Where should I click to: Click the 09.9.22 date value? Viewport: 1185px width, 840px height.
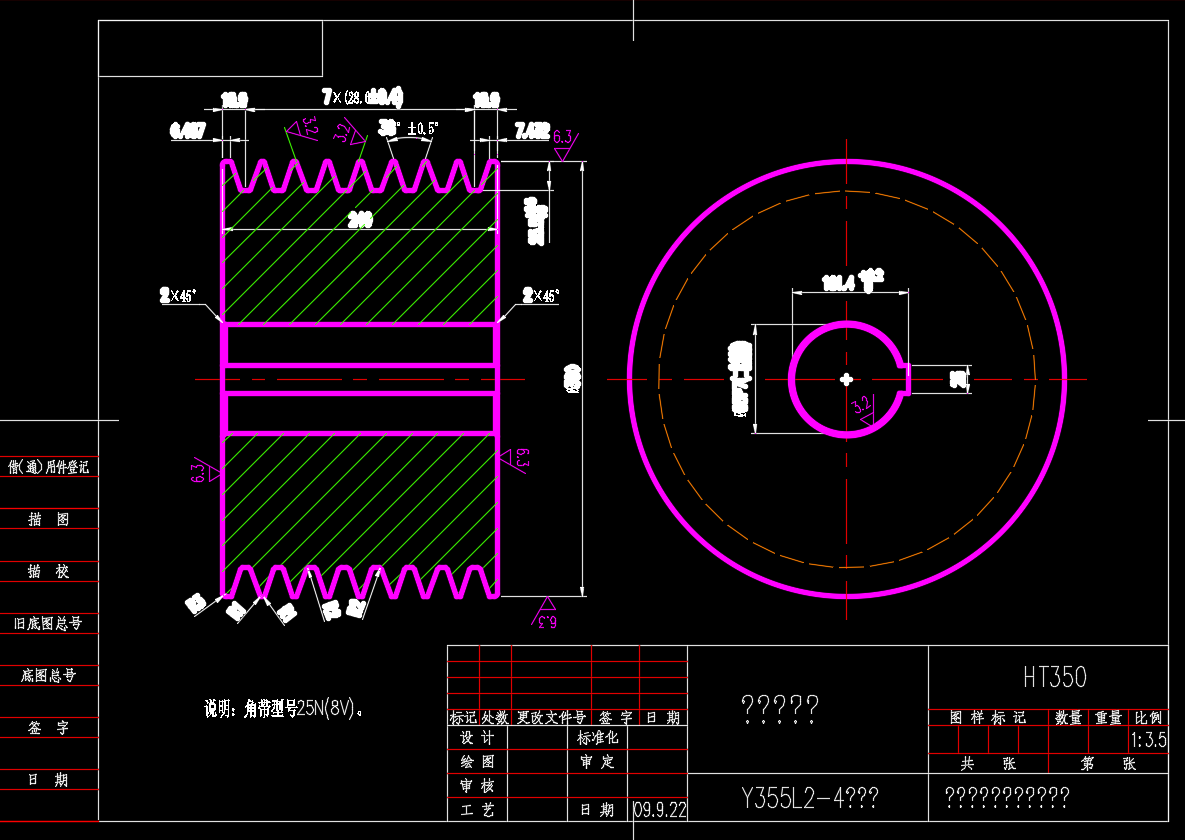(660, 810)
